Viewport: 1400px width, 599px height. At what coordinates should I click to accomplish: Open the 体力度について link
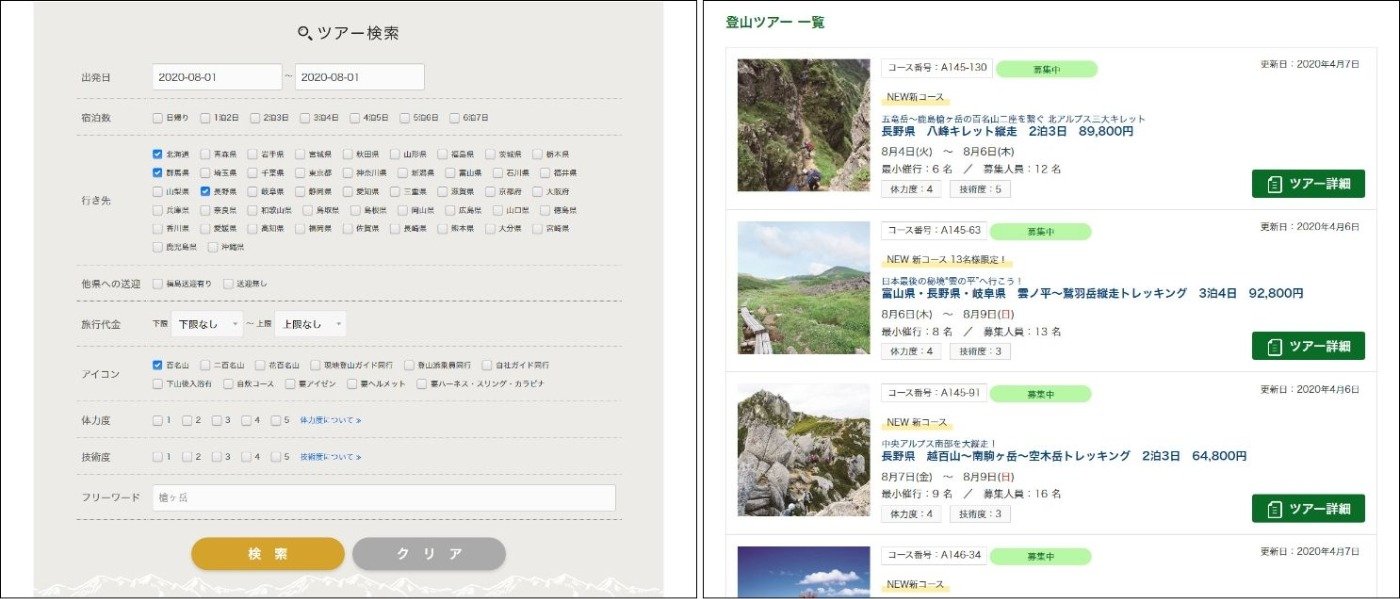[330, 421]
